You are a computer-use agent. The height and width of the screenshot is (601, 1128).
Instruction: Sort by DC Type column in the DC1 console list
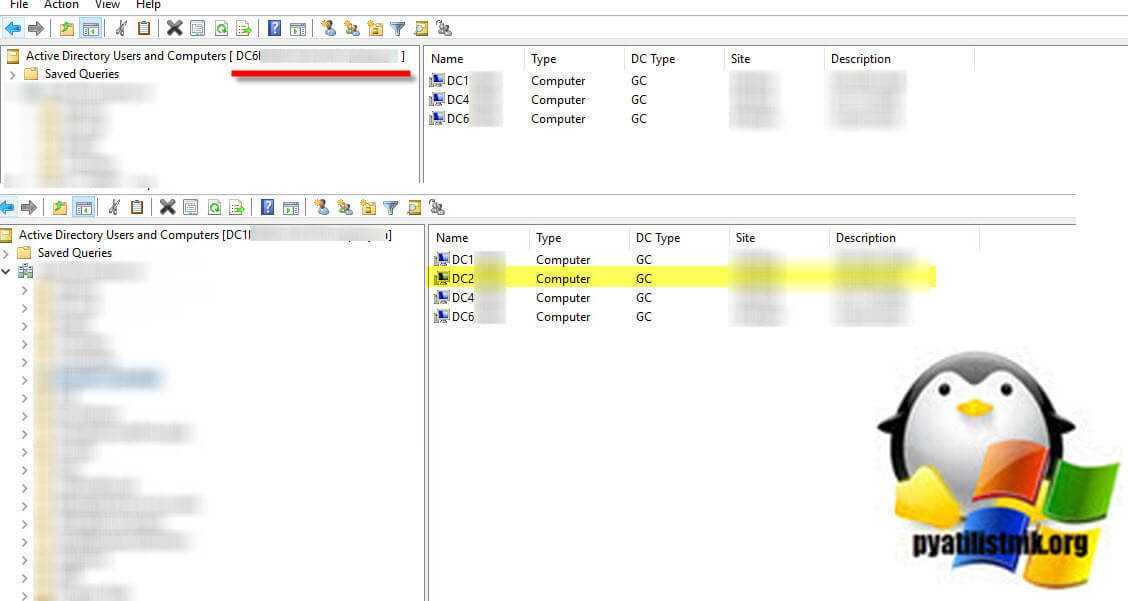pos(658,238)
